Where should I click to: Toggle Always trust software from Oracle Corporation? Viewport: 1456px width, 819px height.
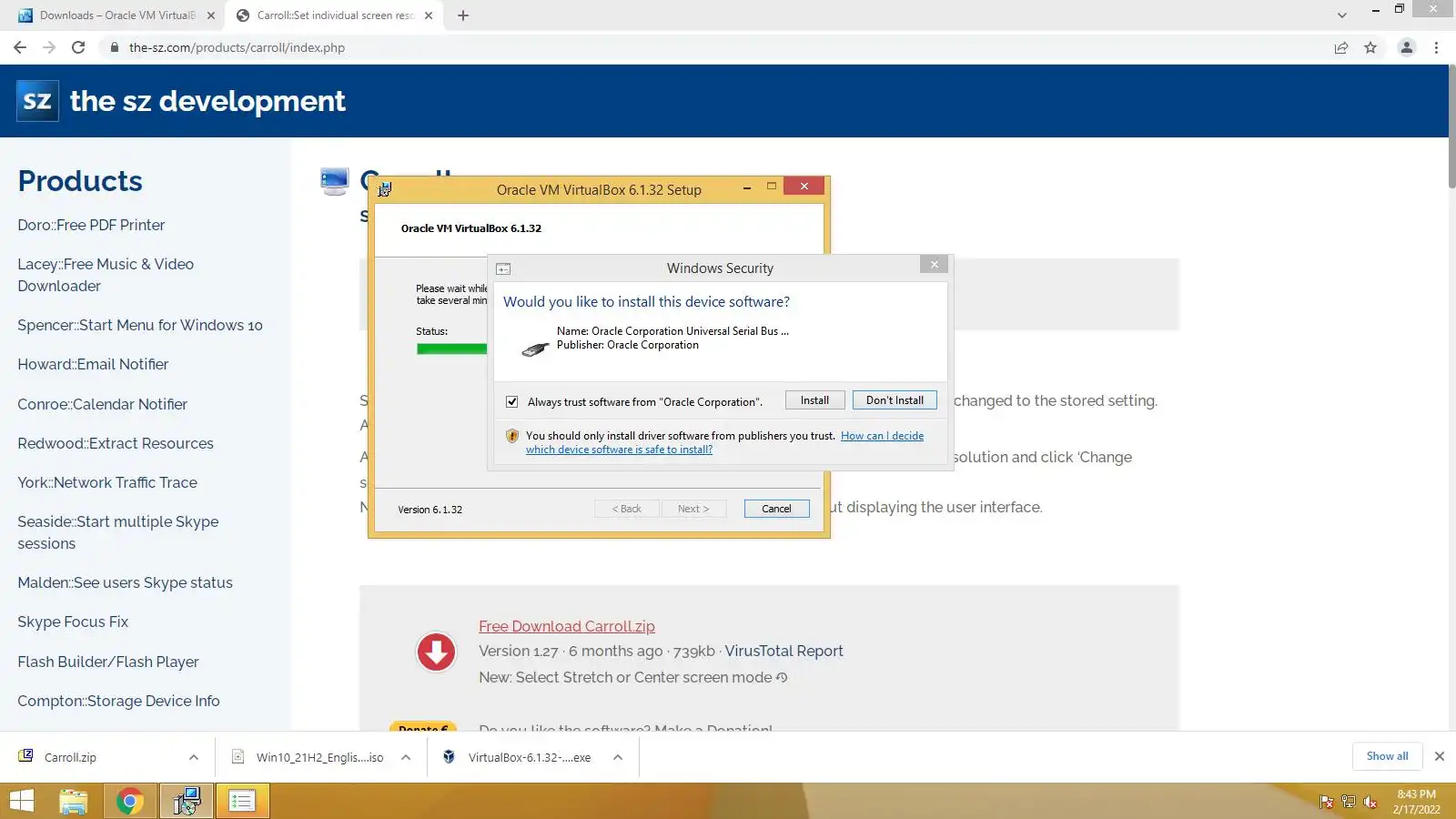point(512,402)
